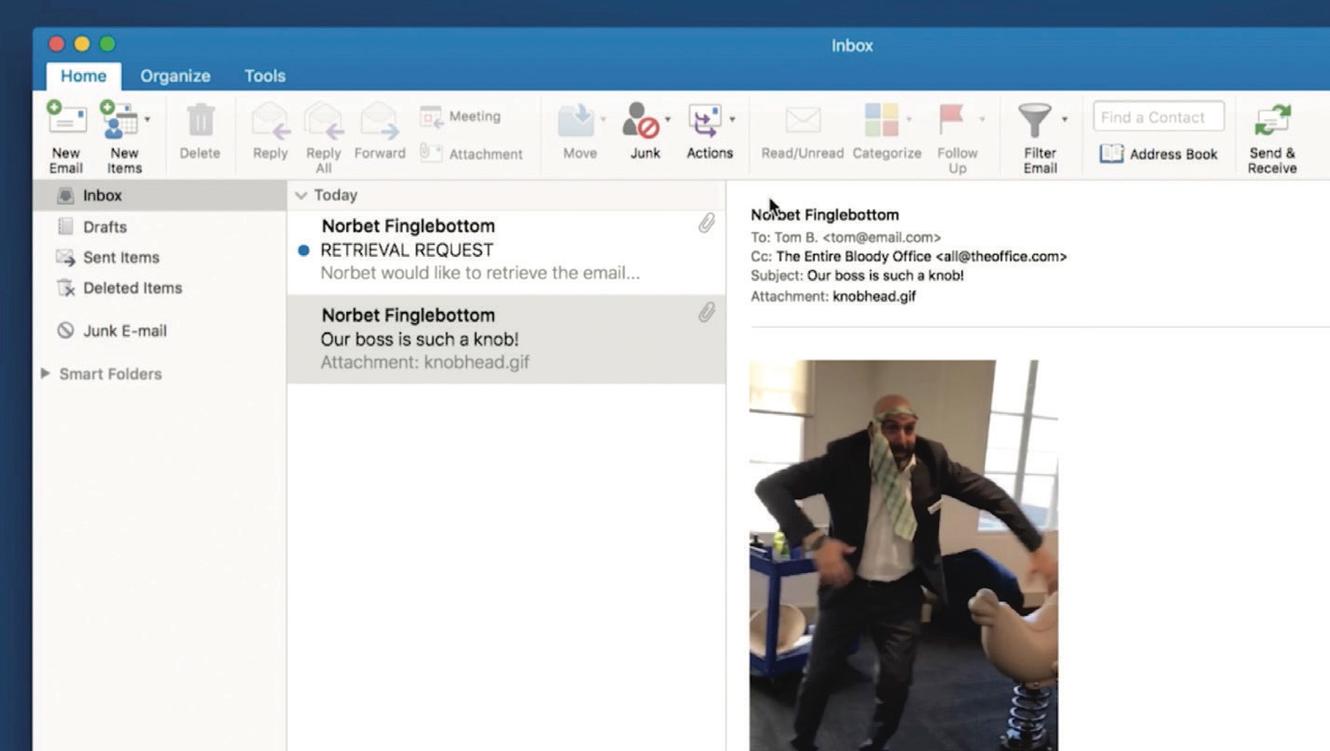Click the Reply toolbar icon

click(x=270, y=121)
